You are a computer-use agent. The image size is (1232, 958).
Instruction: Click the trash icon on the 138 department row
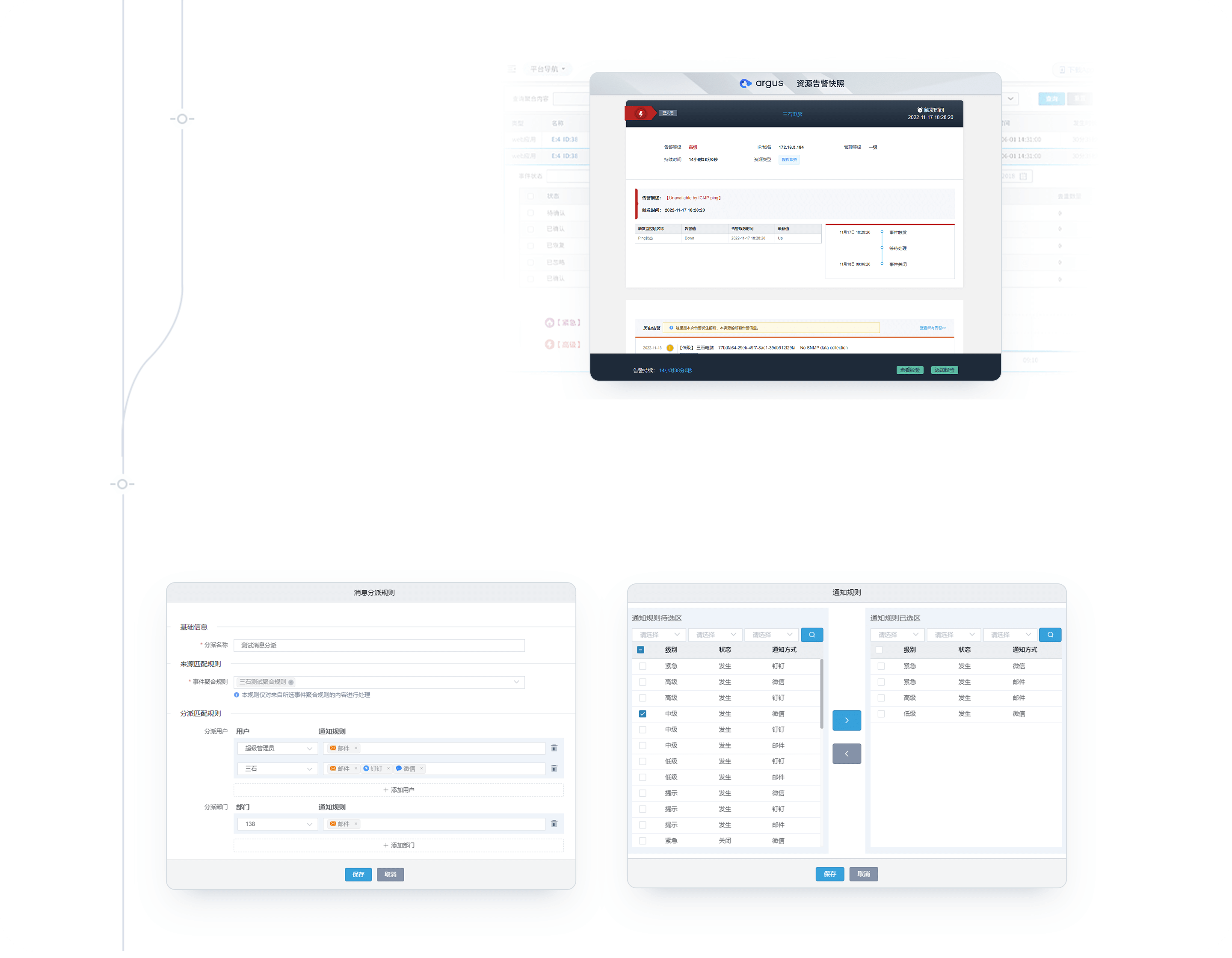(554, 824)
